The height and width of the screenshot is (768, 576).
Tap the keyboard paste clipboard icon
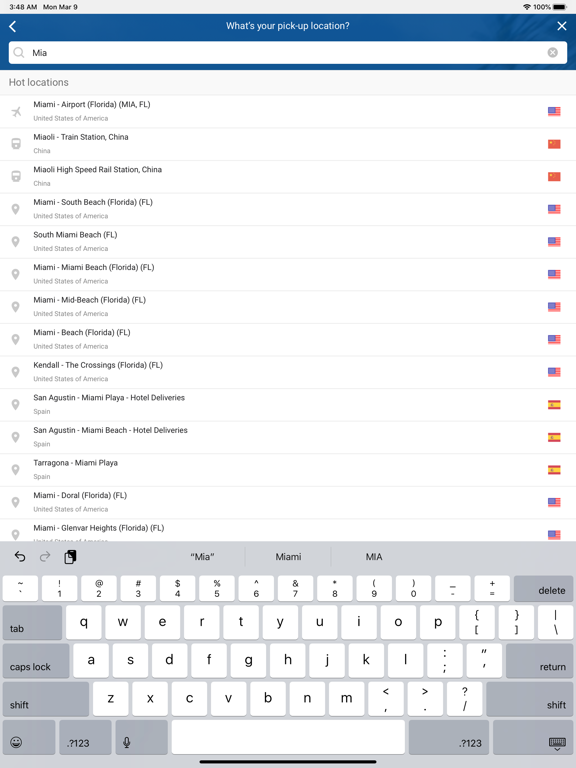click(70, 556)
